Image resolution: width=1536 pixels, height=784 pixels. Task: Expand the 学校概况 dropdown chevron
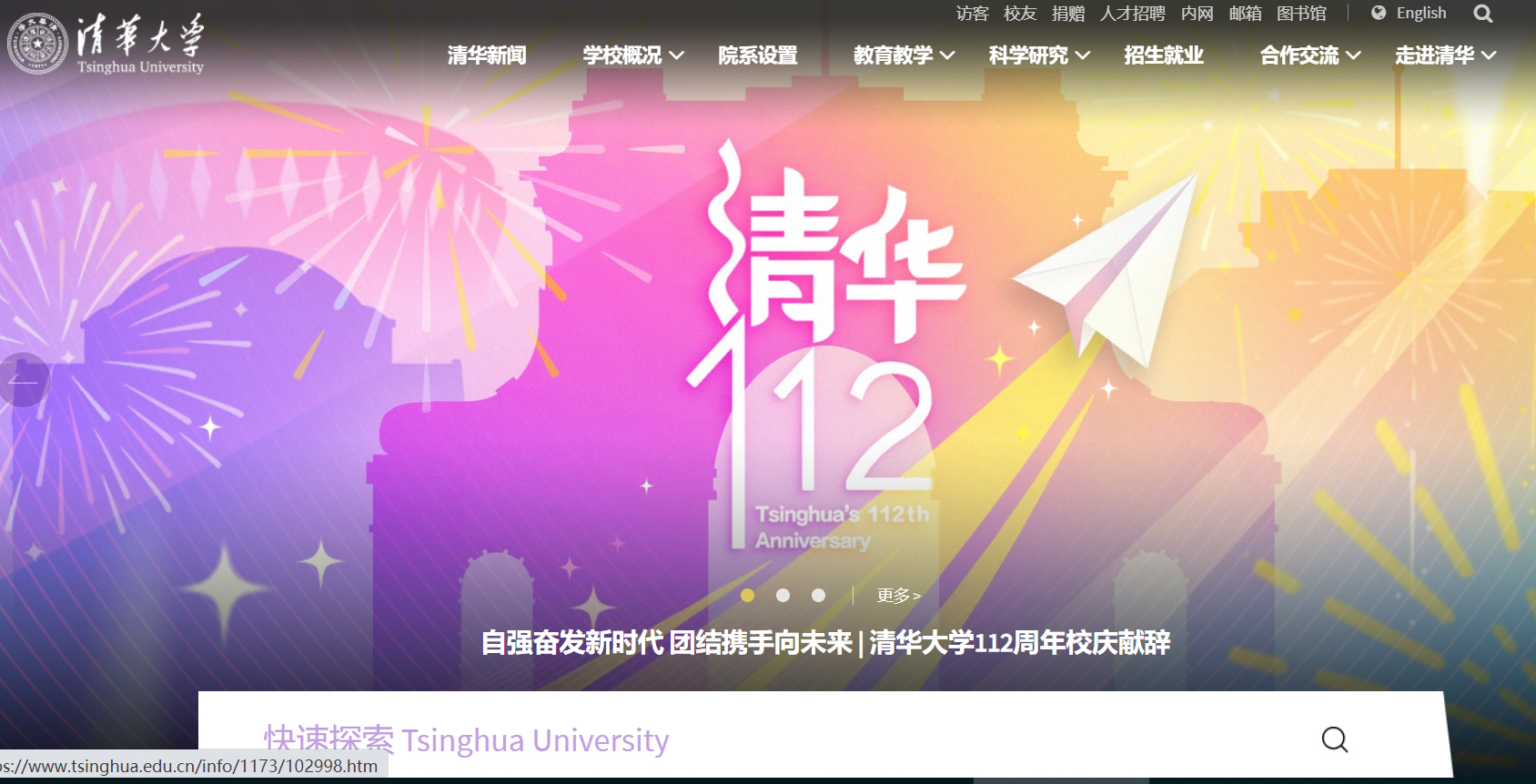click(x=676, y=55)
